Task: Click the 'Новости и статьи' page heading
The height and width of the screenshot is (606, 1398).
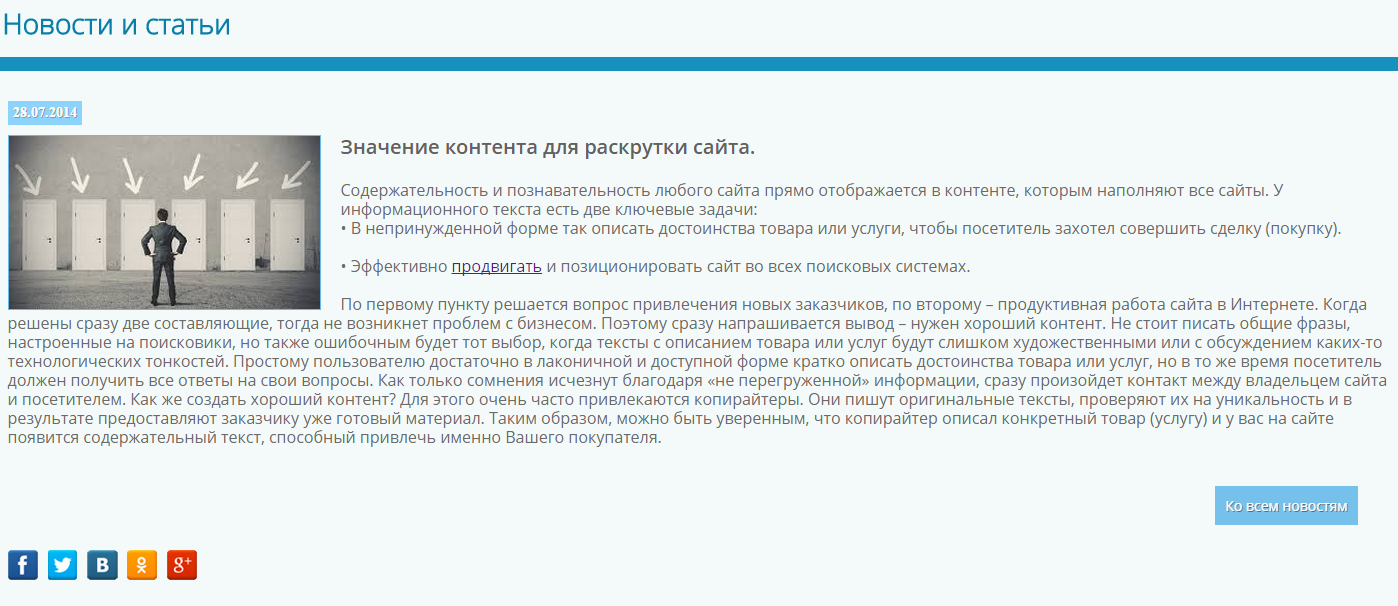Action: (x=117, y=24)
